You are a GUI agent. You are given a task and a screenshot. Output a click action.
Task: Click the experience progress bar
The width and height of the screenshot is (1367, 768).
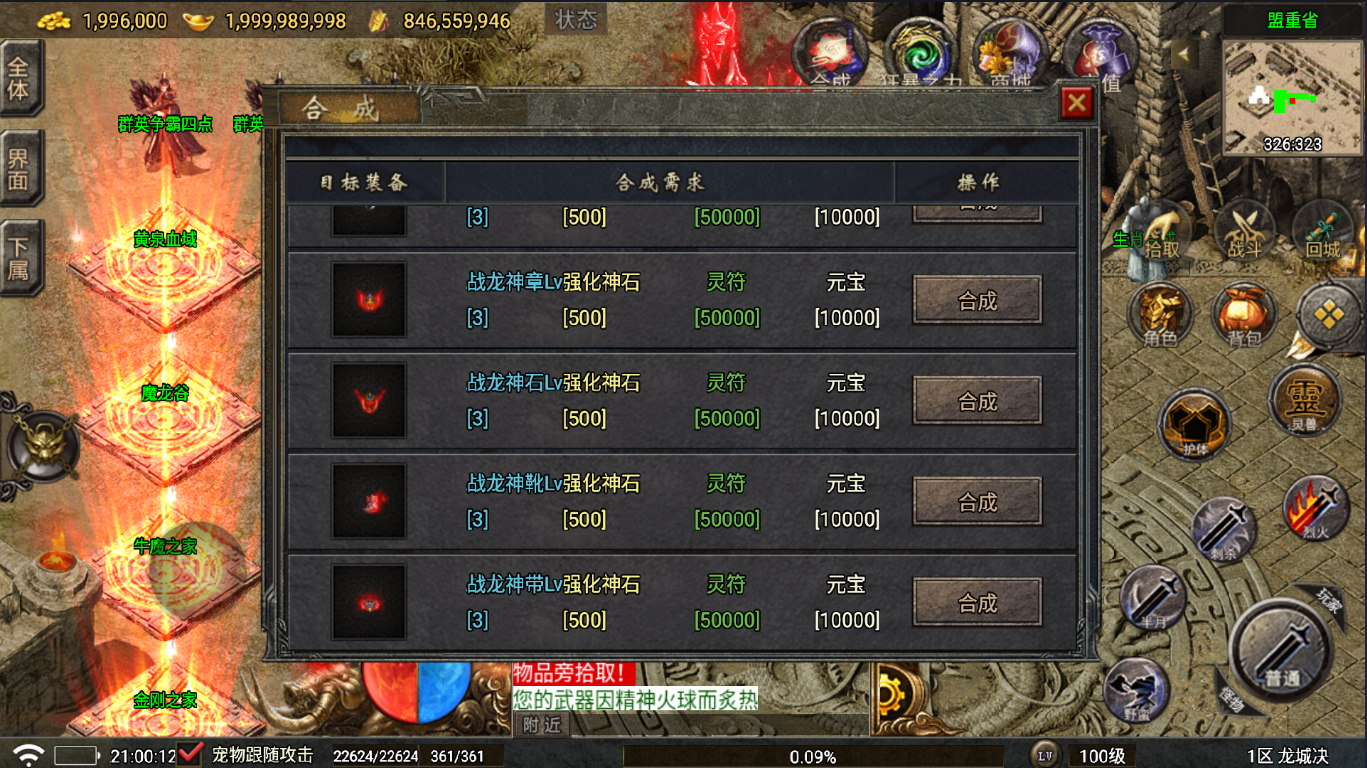[x=813, y=756]
